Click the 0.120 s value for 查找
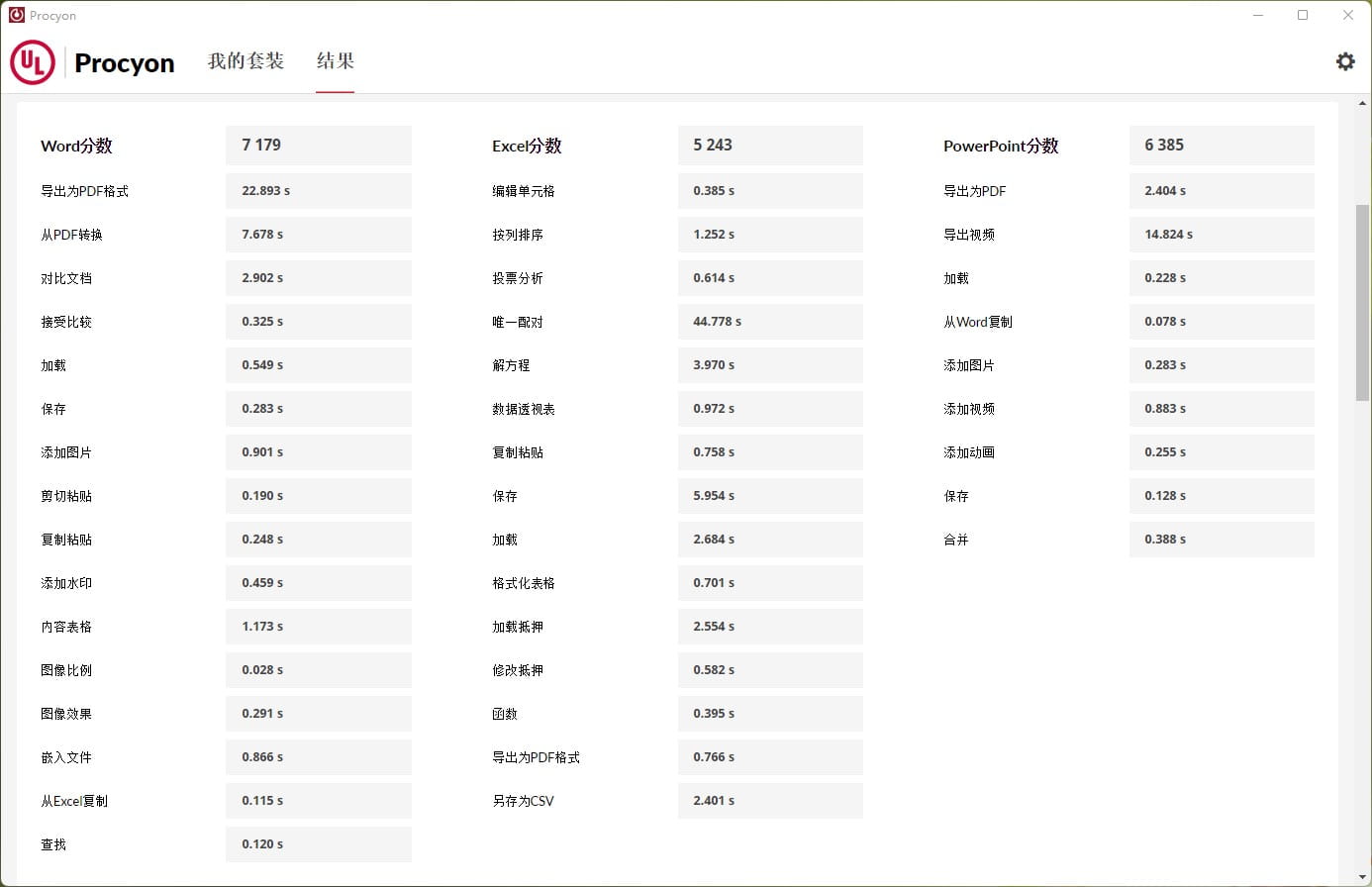Image resolution: width=1372 pixels, height=887 pixels. click(319, 844)
